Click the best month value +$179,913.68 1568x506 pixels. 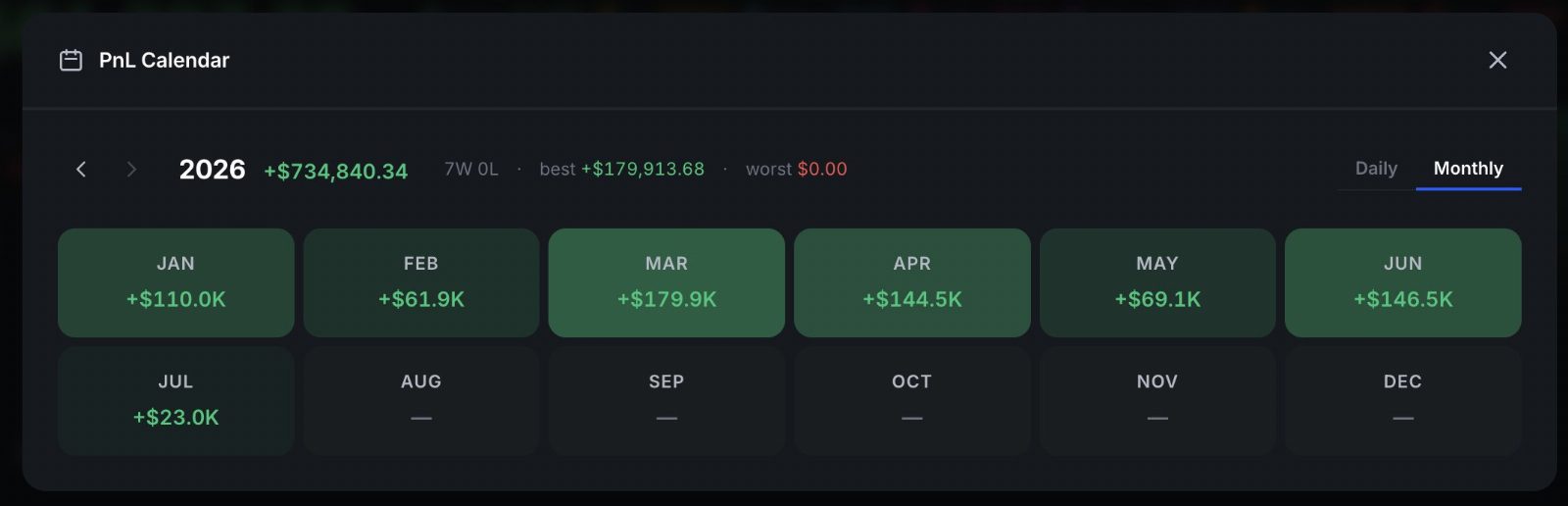click(x=643, y=169)
